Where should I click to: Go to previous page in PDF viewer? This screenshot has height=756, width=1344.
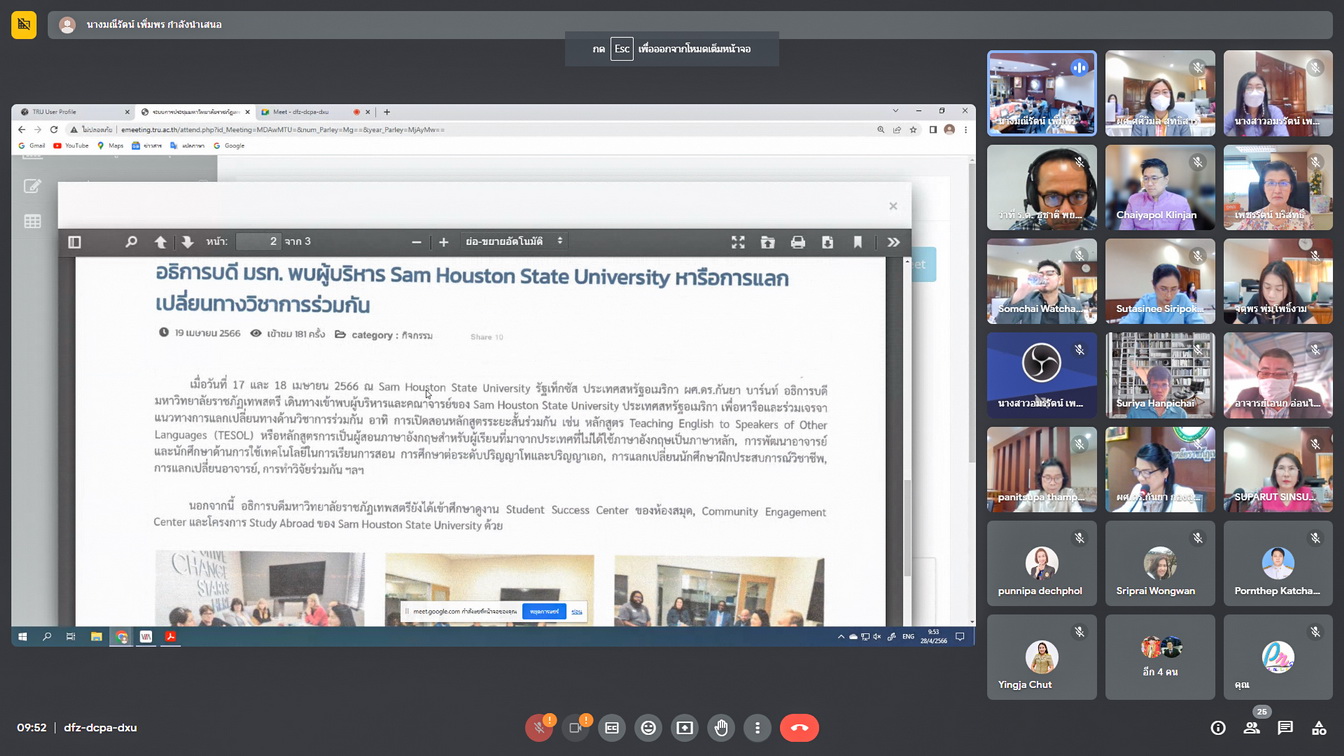click(160, 242)
